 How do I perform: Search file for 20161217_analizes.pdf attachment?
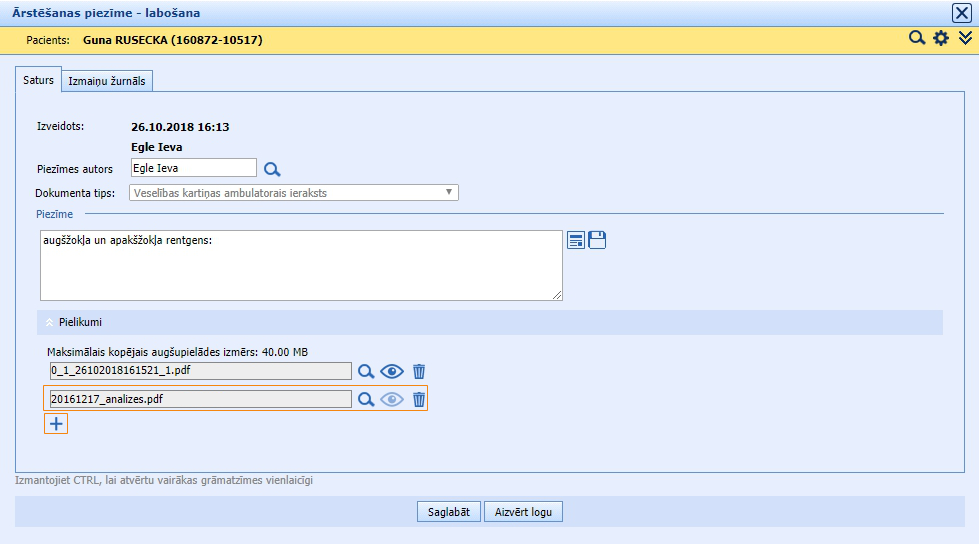(x=366, y=399)
